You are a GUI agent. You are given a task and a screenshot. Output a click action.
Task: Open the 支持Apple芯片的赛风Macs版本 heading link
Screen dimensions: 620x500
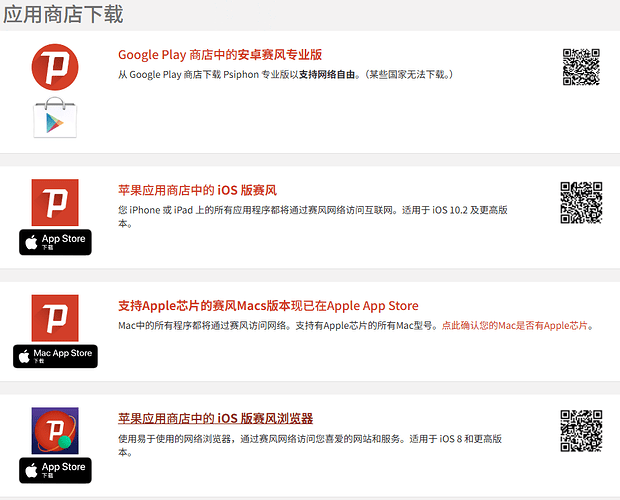pos(268,306)
